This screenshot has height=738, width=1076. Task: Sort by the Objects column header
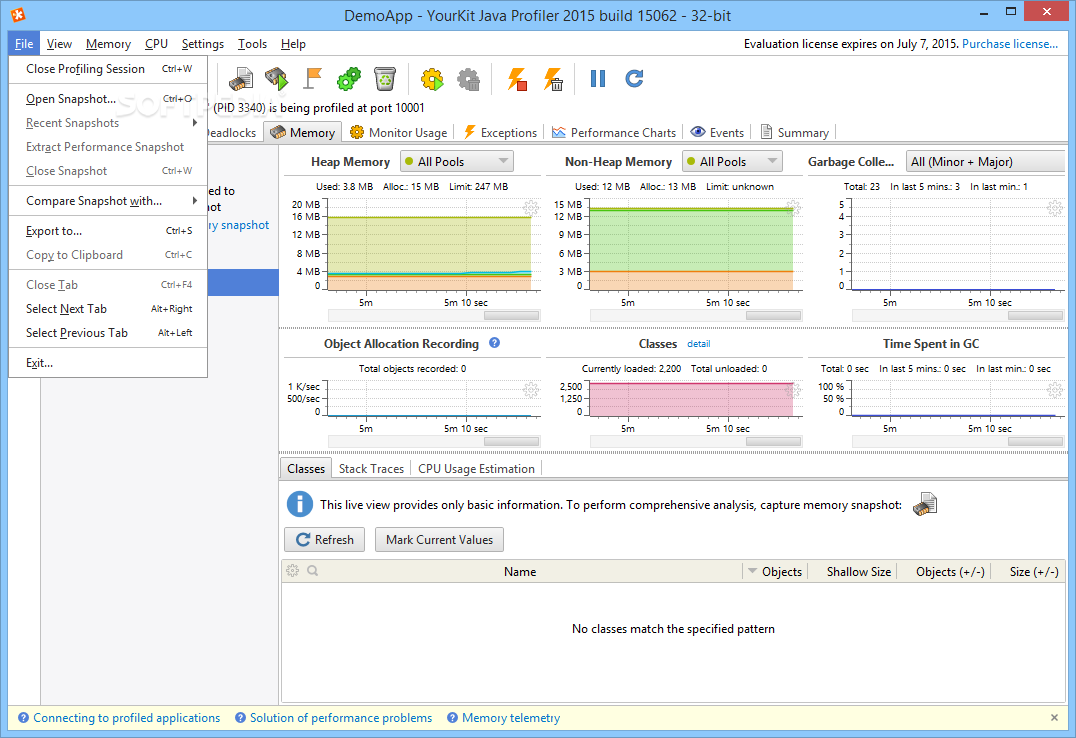click(775, 571)
